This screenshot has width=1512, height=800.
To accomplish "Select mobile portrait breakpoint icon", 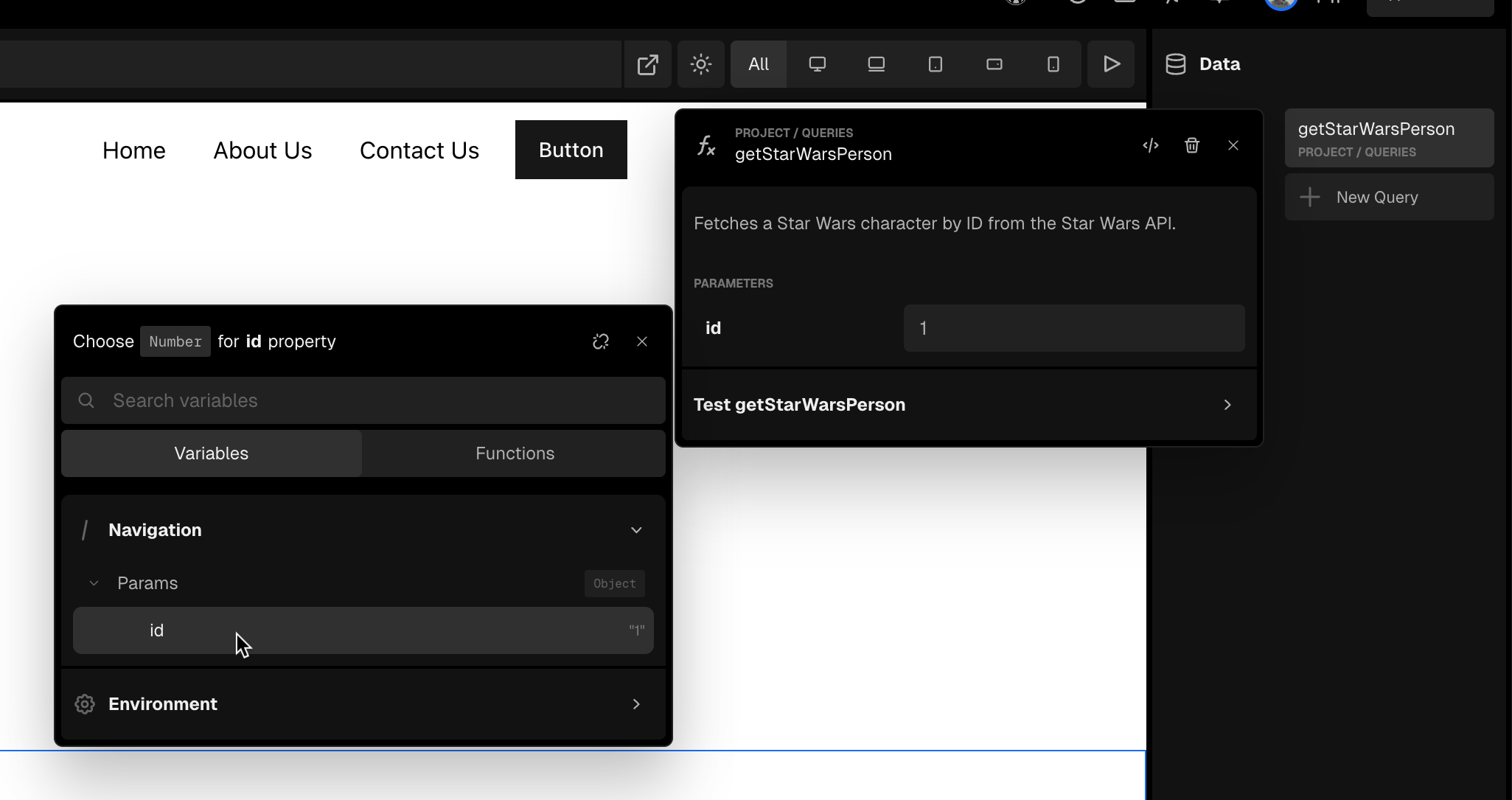I will click(1053, 64).
